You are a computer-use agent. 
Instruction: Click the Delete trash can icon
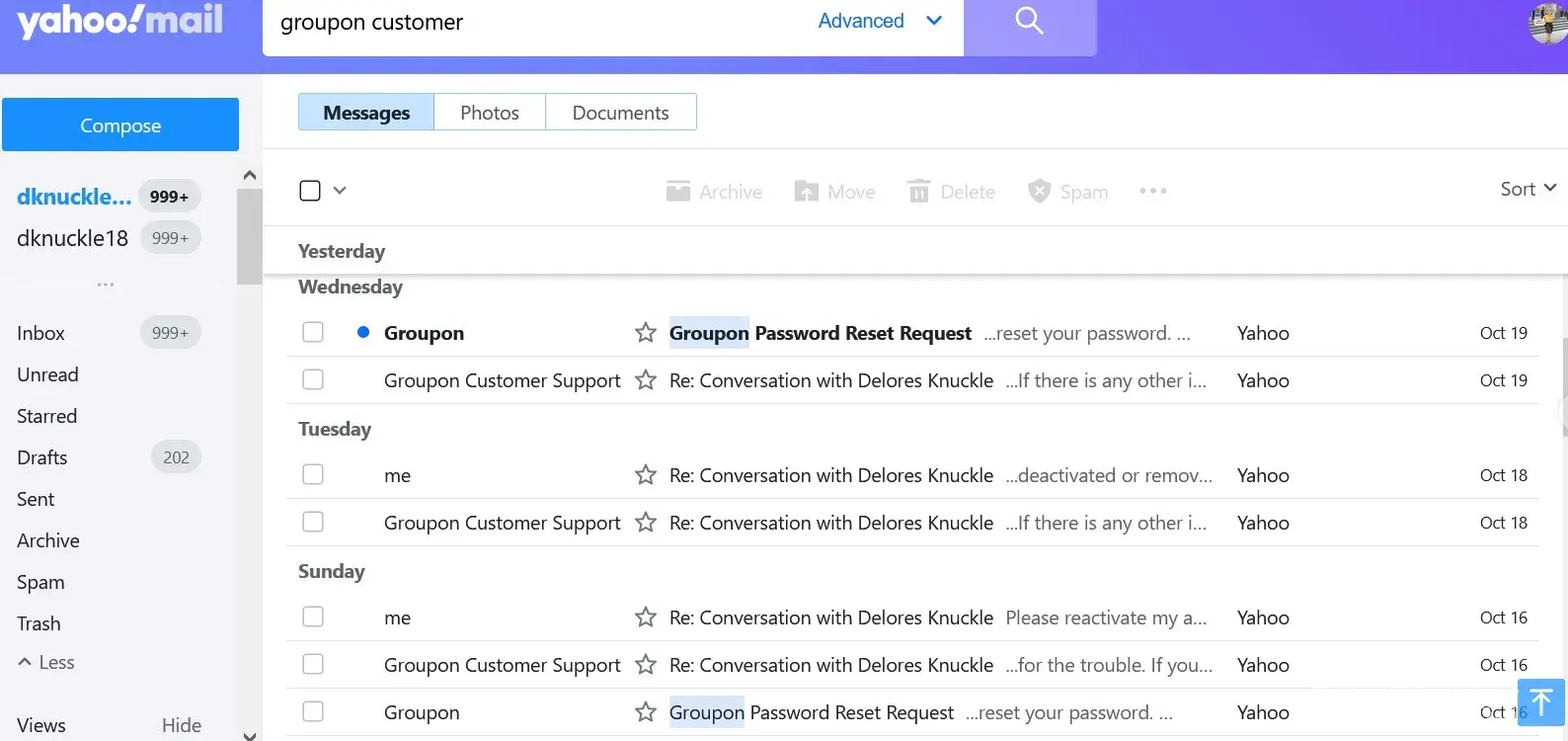[918, 192]
